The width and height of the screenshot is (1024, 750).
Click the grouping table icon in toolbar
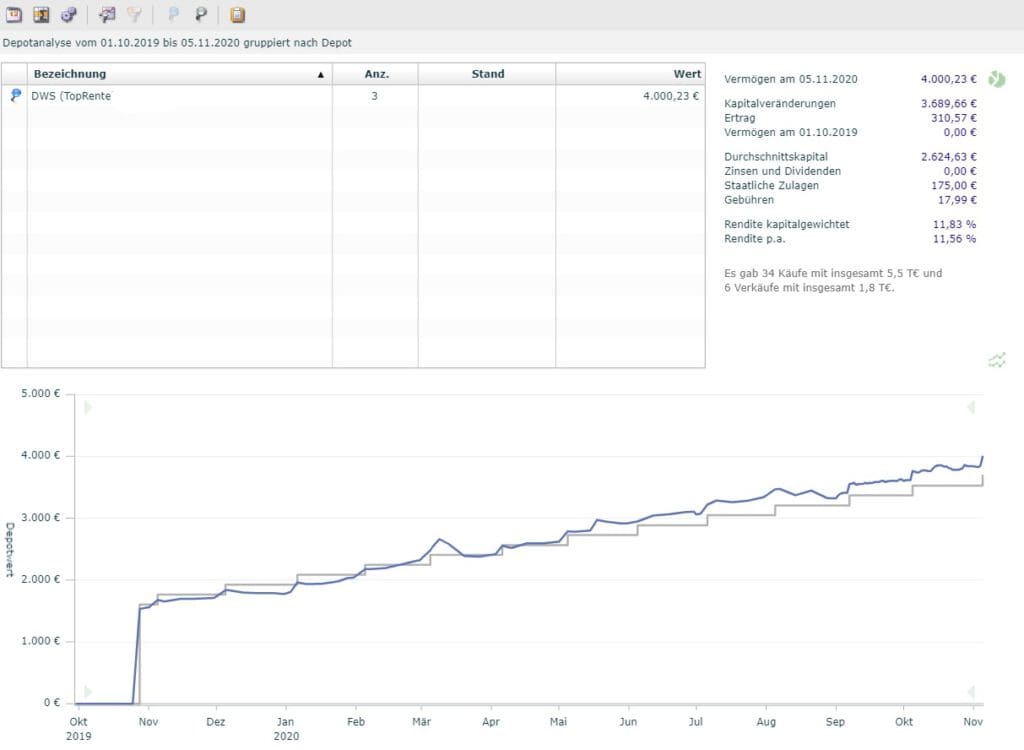41,14
